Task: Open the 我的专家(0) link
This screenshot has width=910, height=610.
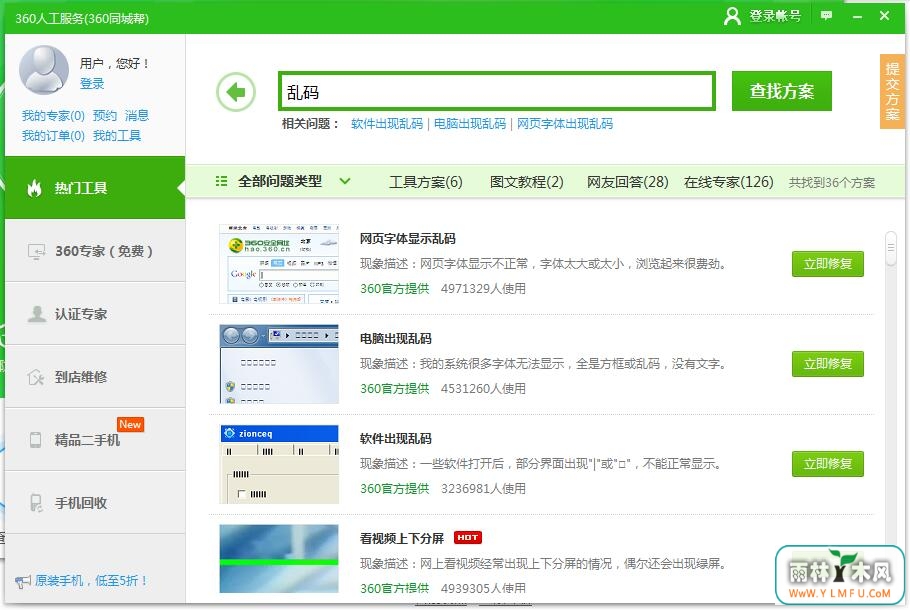Action: (53, 115)
